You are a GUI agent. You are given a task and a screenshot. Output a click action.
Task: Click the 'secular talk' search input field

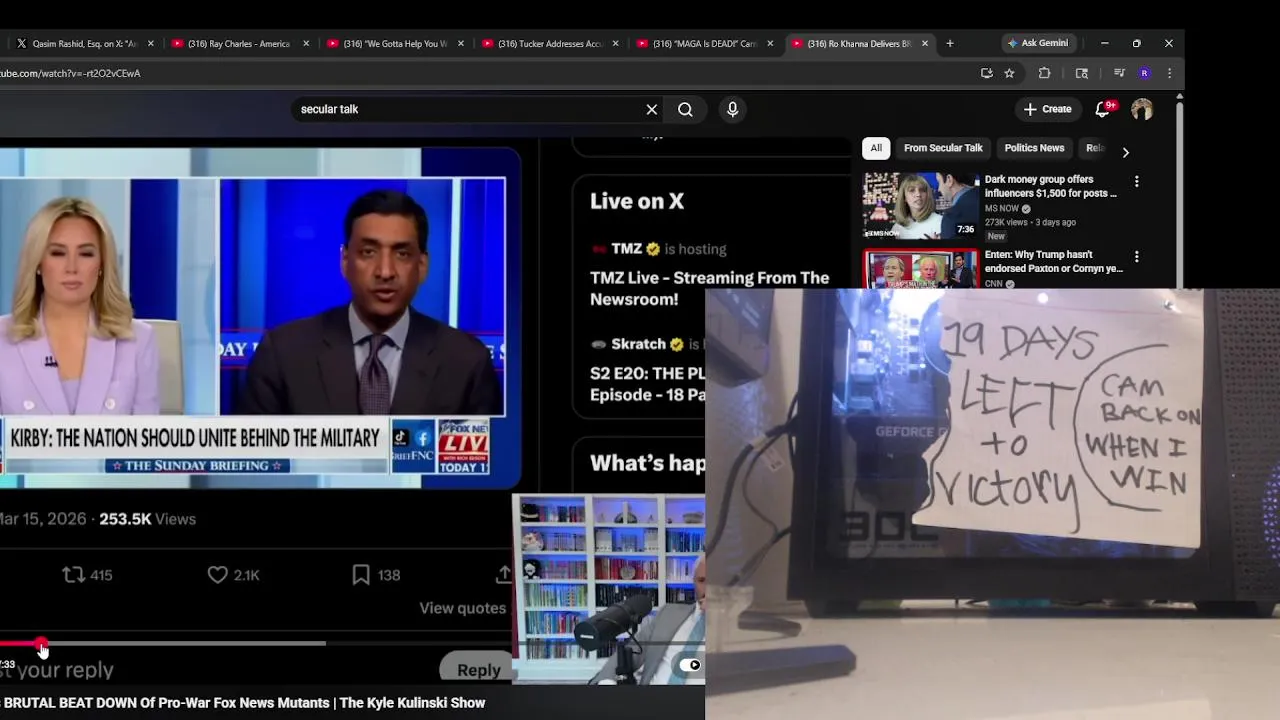(x=470, y=109)
